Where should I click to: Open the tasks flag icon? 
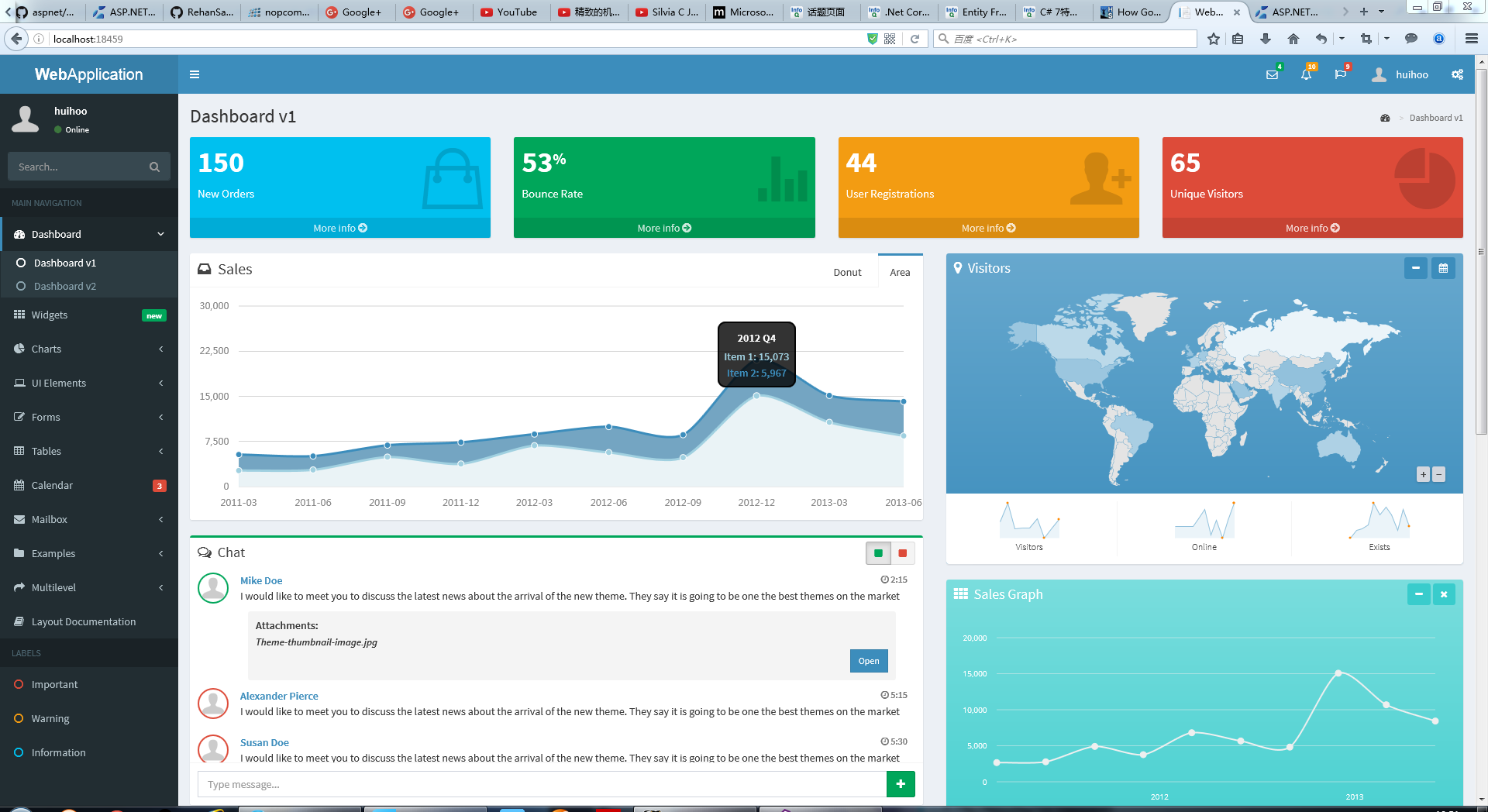[x=1340, y=74]
